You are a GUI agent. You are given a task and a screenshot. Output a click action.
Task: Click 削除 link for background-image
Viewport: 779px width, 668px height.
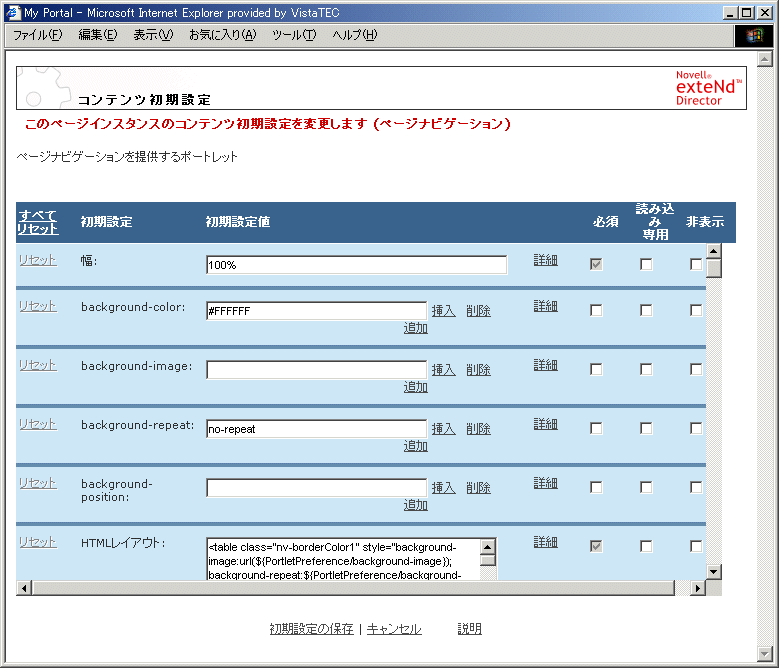click(478, 371)
